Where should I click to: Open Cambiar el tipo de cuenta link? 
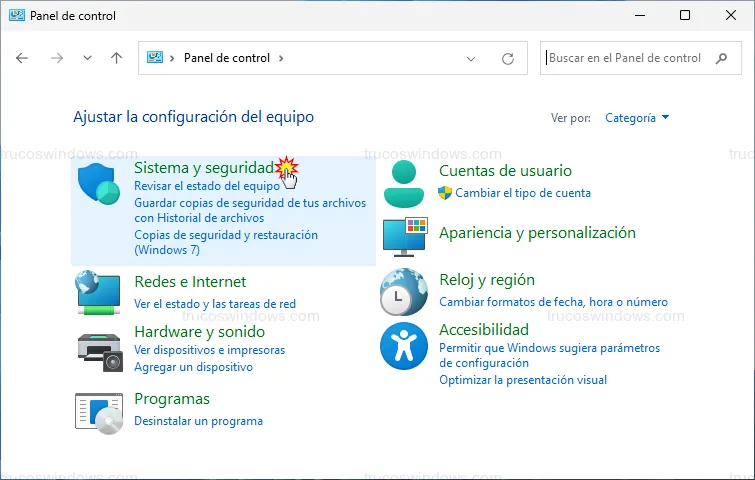click(x=522, y=193)
